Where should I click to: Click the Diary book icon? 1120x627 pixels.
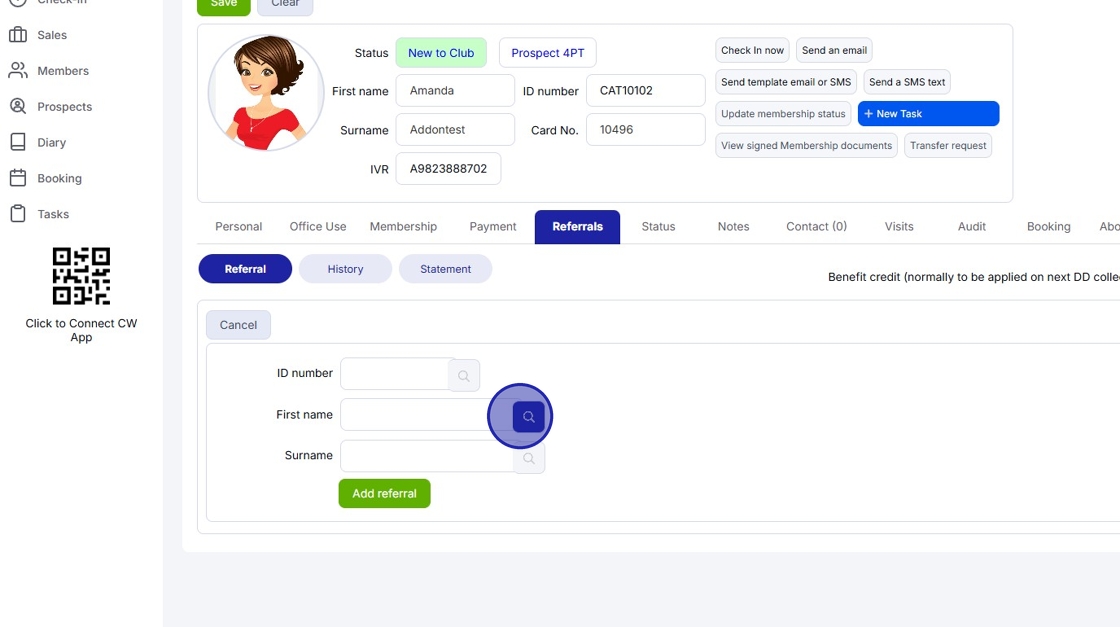(x=18, y=141)
